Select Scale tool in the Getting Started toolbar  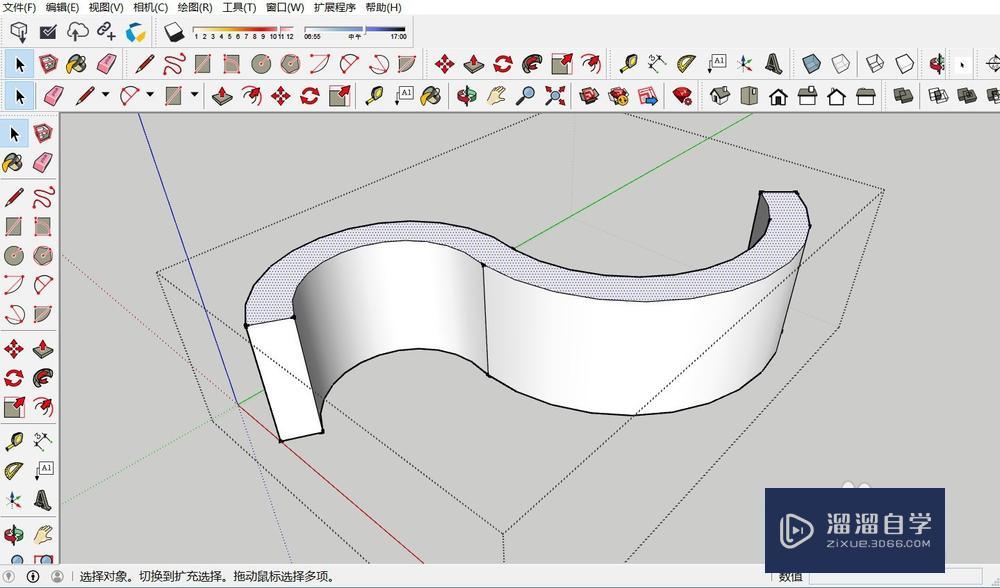(x=339, y=96)
